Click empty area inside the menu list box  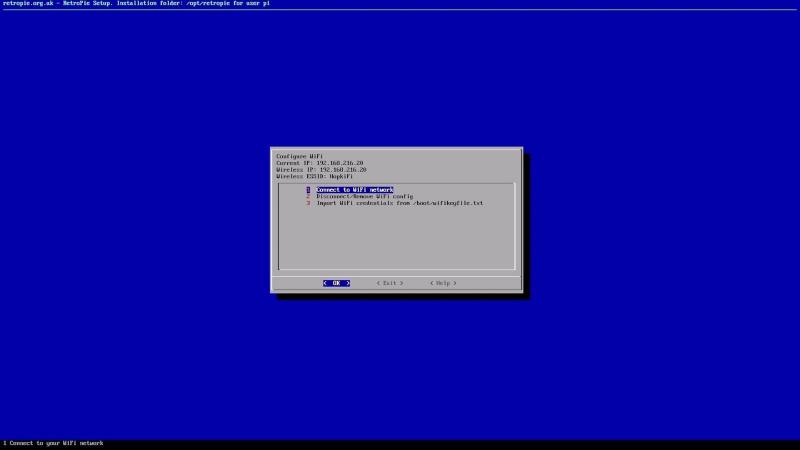pos(396,240)
